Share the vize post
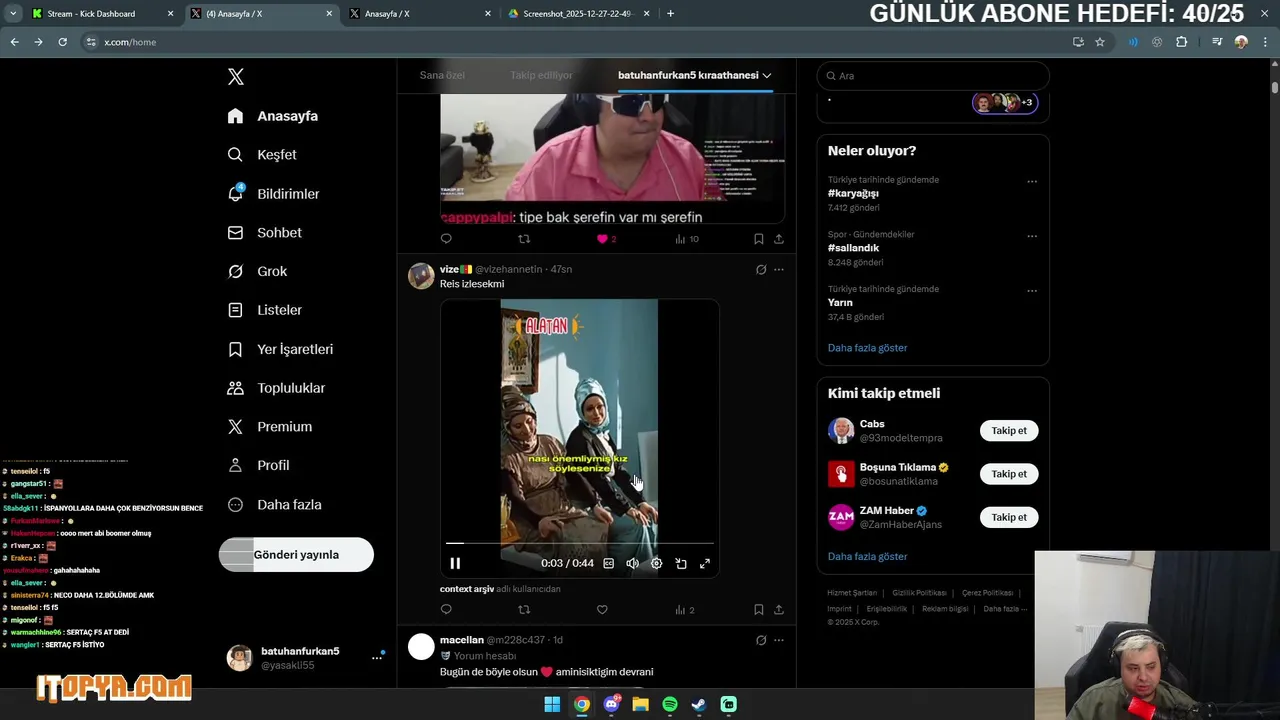1280x720 pixels. (x=779, y=610)
